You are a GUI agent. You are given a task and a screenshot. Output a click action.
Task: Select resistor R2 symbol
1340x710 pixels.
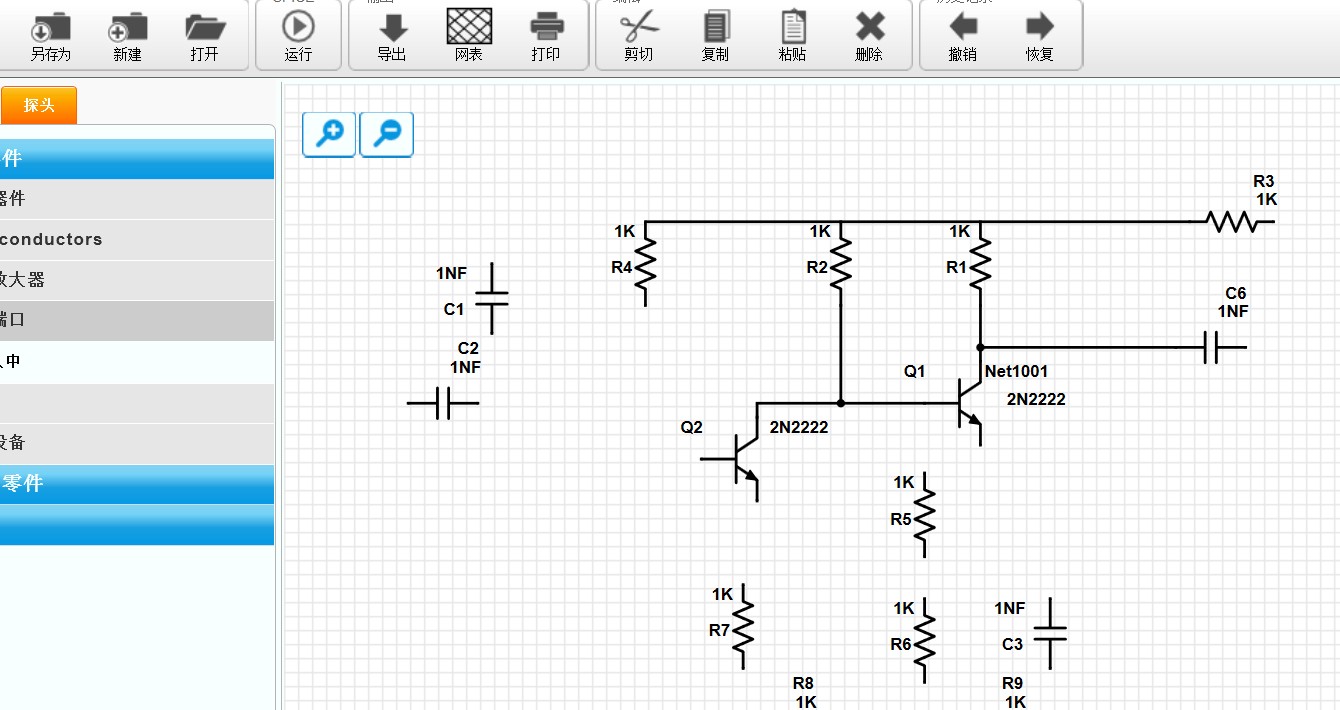click(x=841, y=266)
